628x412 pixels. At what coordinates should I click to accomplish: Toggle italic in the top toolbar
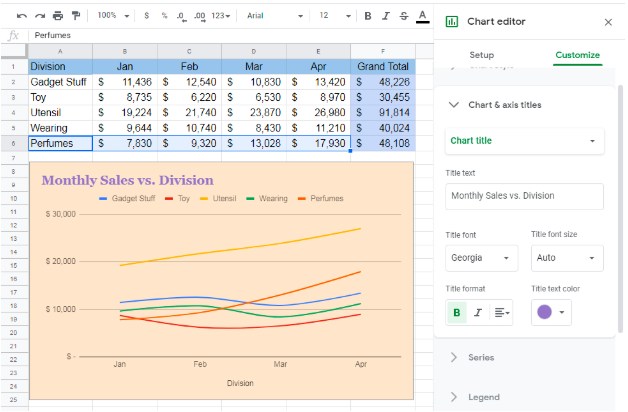[x=386, y=16]
